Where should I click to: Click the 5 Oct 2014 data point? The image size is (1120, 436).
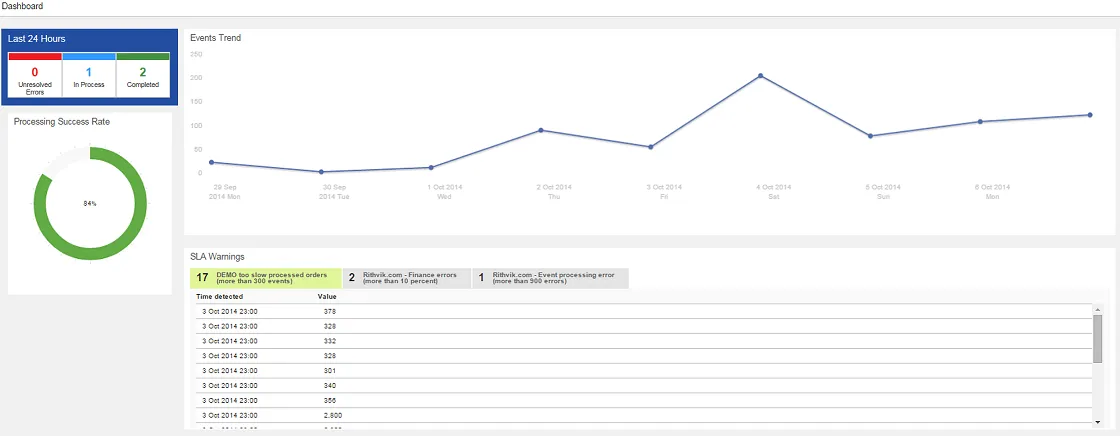(x=871, y=136)
